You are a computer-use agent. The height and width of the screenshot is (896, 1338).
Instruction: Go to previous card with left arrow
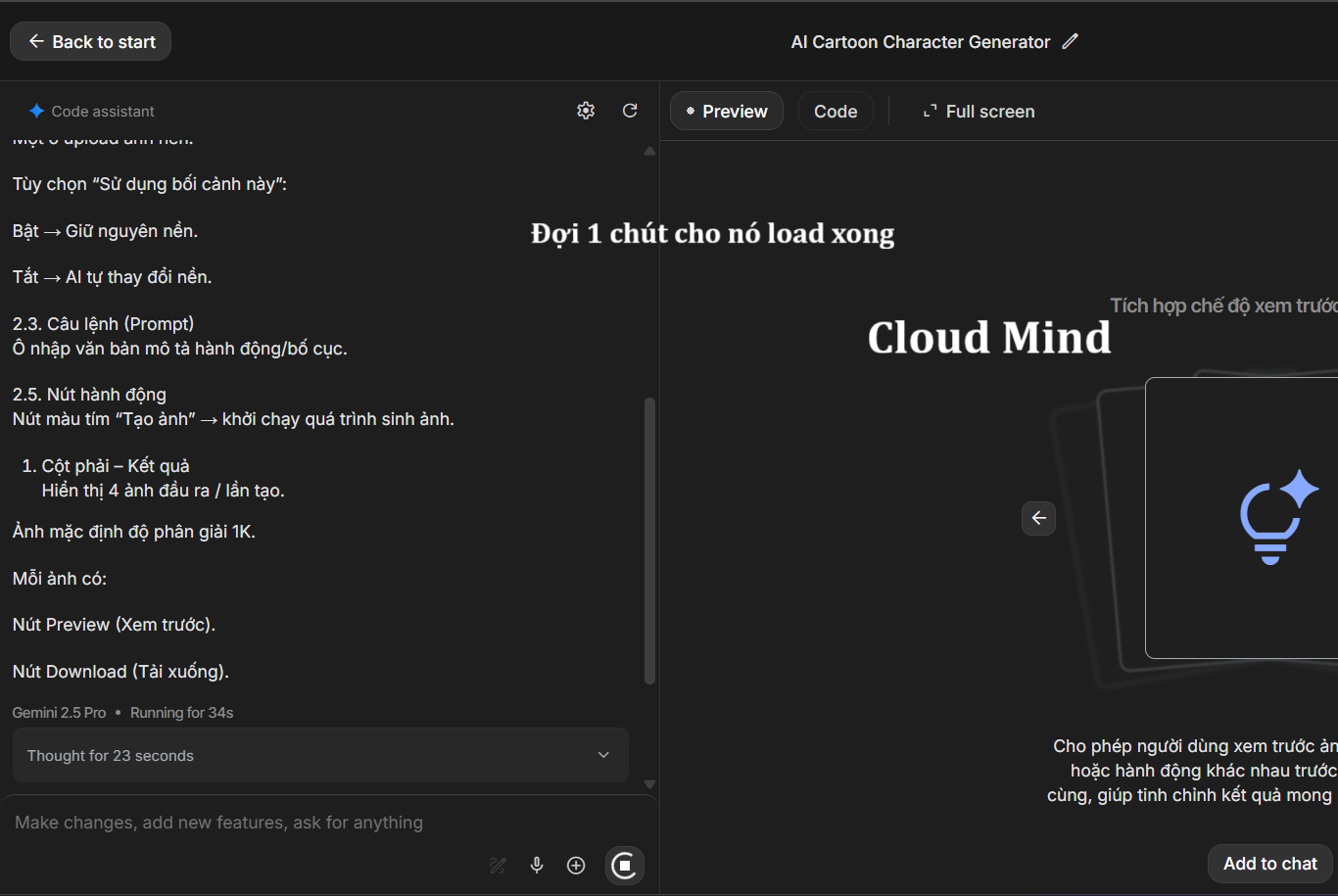[1038, 518]
